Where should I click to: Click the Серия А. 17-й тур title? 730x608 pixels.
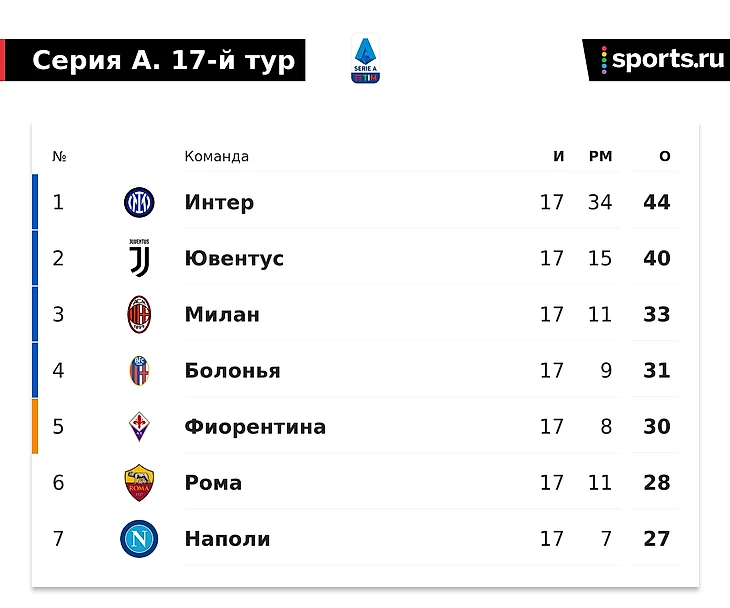pyautogui.click(x=163, y=60)
